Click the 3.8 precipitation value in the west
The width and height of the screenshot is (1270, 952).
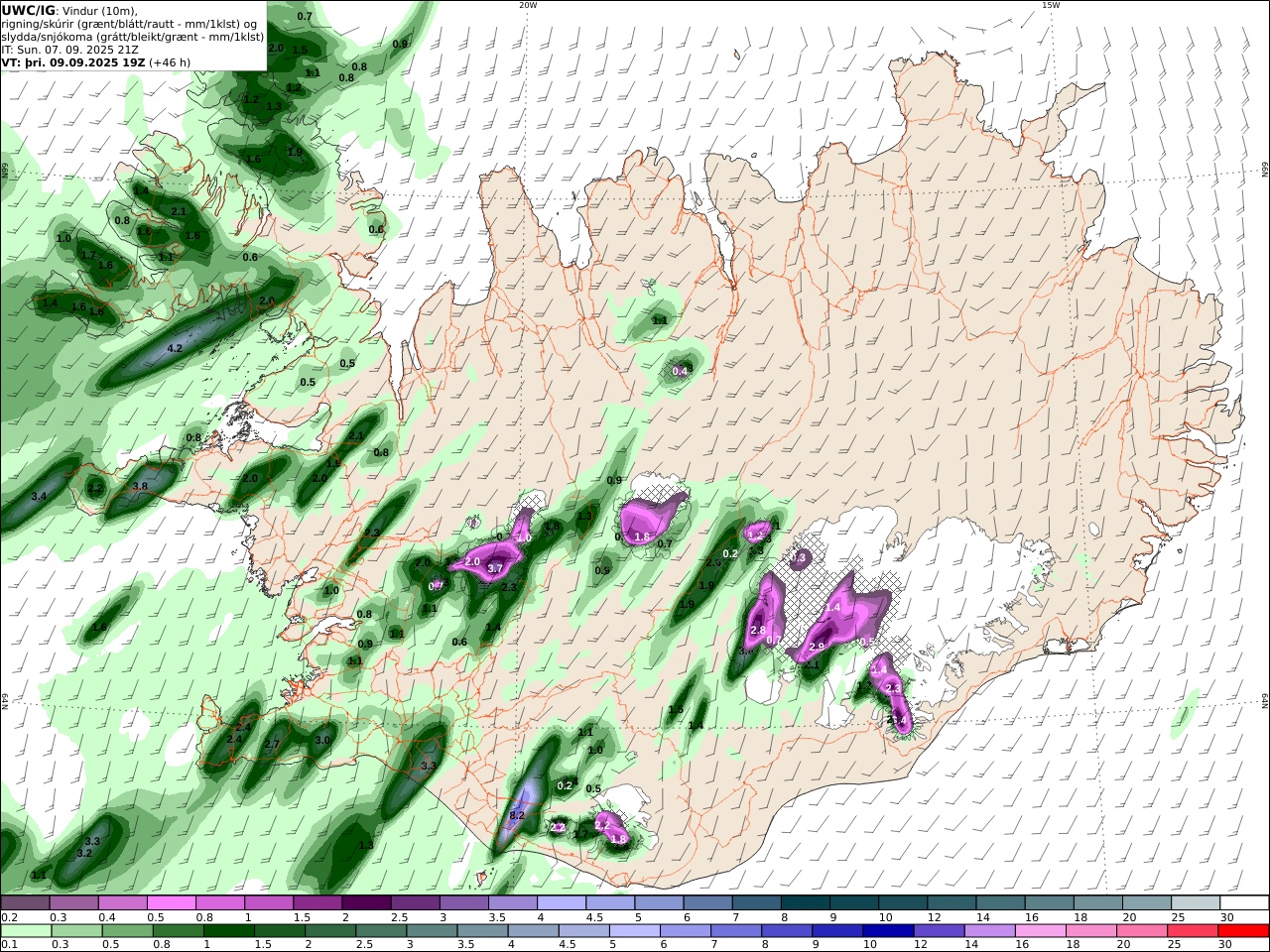coord(140,487)
